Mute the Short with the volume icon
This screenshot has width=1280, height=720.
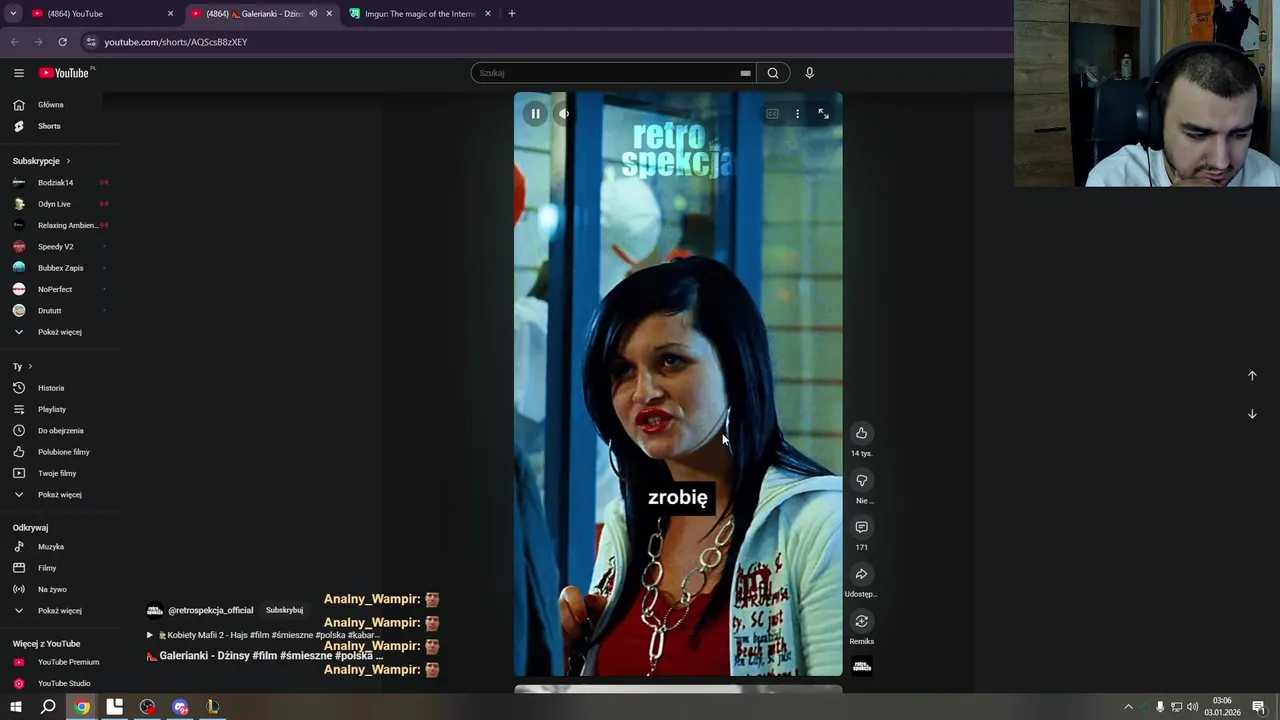point(564,114)
